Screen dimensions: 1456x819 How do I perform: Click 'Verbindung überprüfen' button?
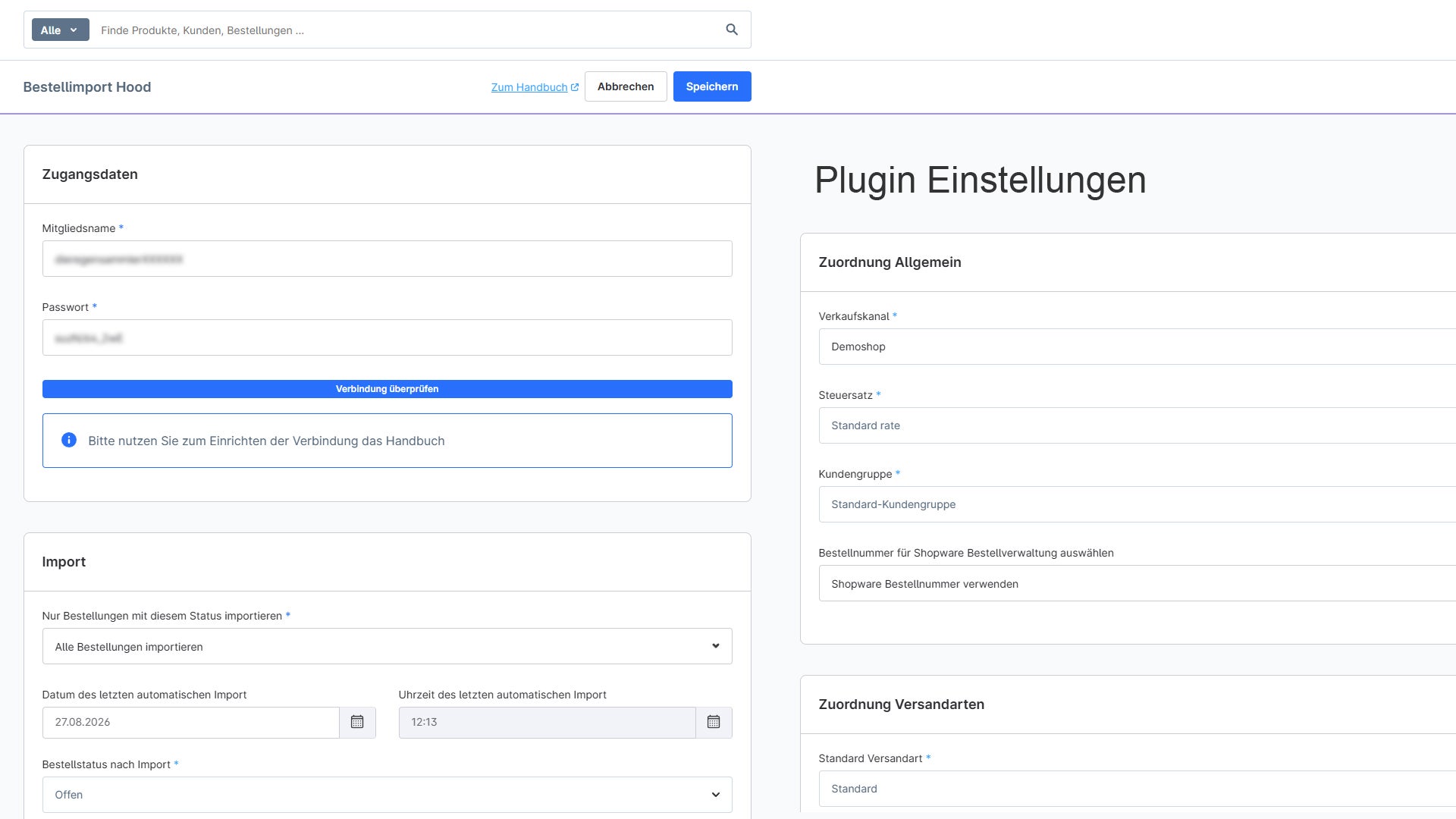(x=387, y=389)
